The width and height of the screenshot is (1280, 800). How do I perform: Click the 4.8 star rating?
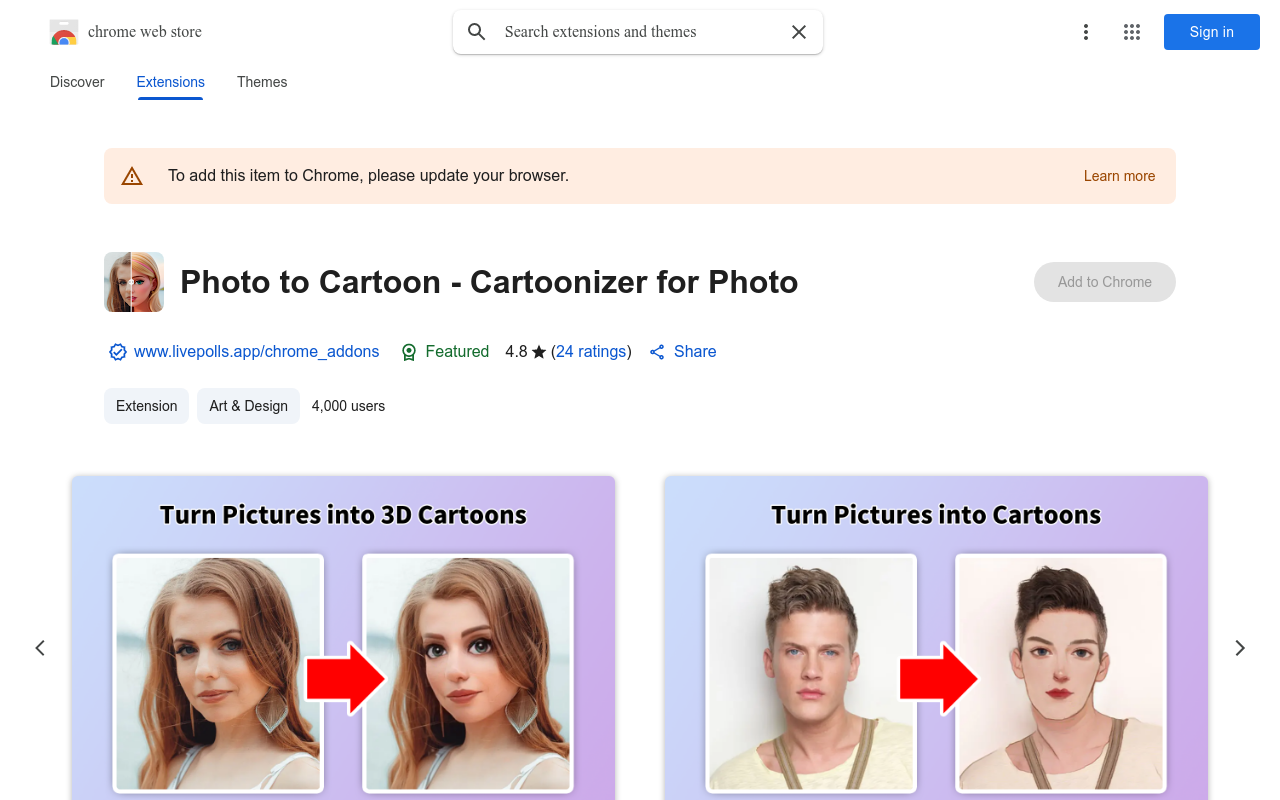coord(526,352)
